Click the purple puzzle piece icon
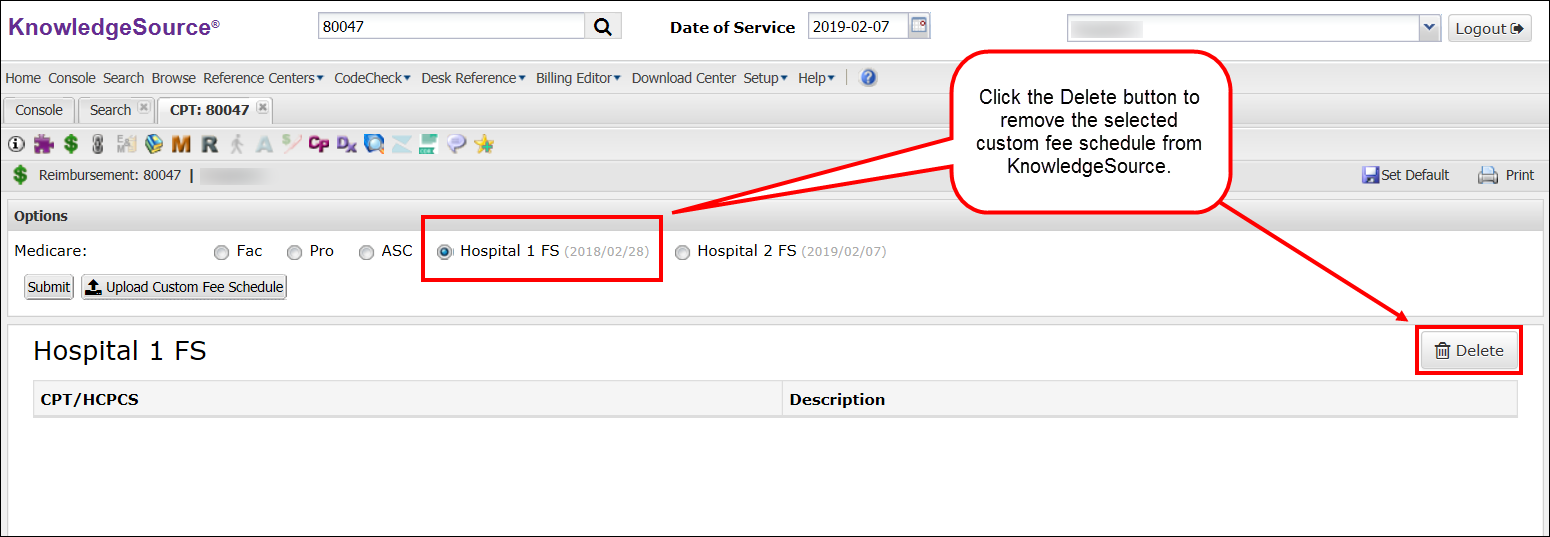This screenshot has width=1550, height=537. tap(43, 144)
